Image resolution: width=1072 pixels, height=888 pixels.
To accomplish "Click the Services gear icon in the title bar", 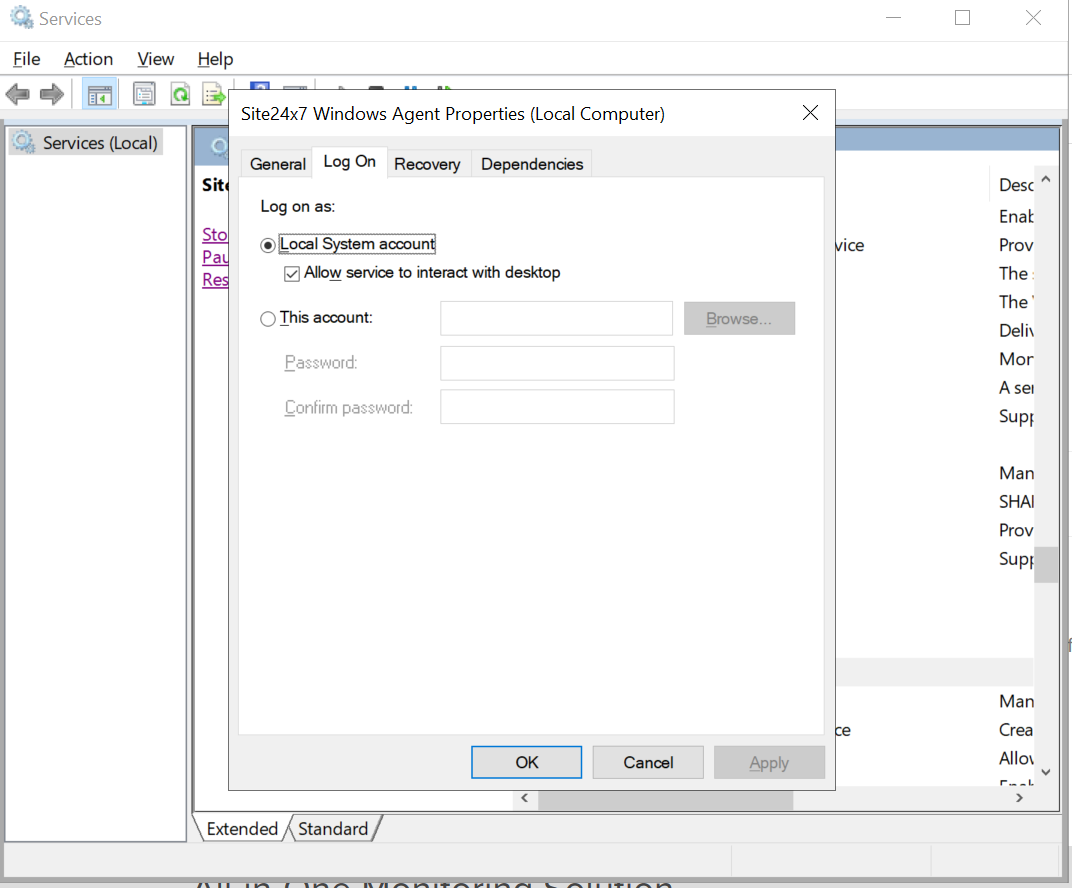I will click(22, 17).
